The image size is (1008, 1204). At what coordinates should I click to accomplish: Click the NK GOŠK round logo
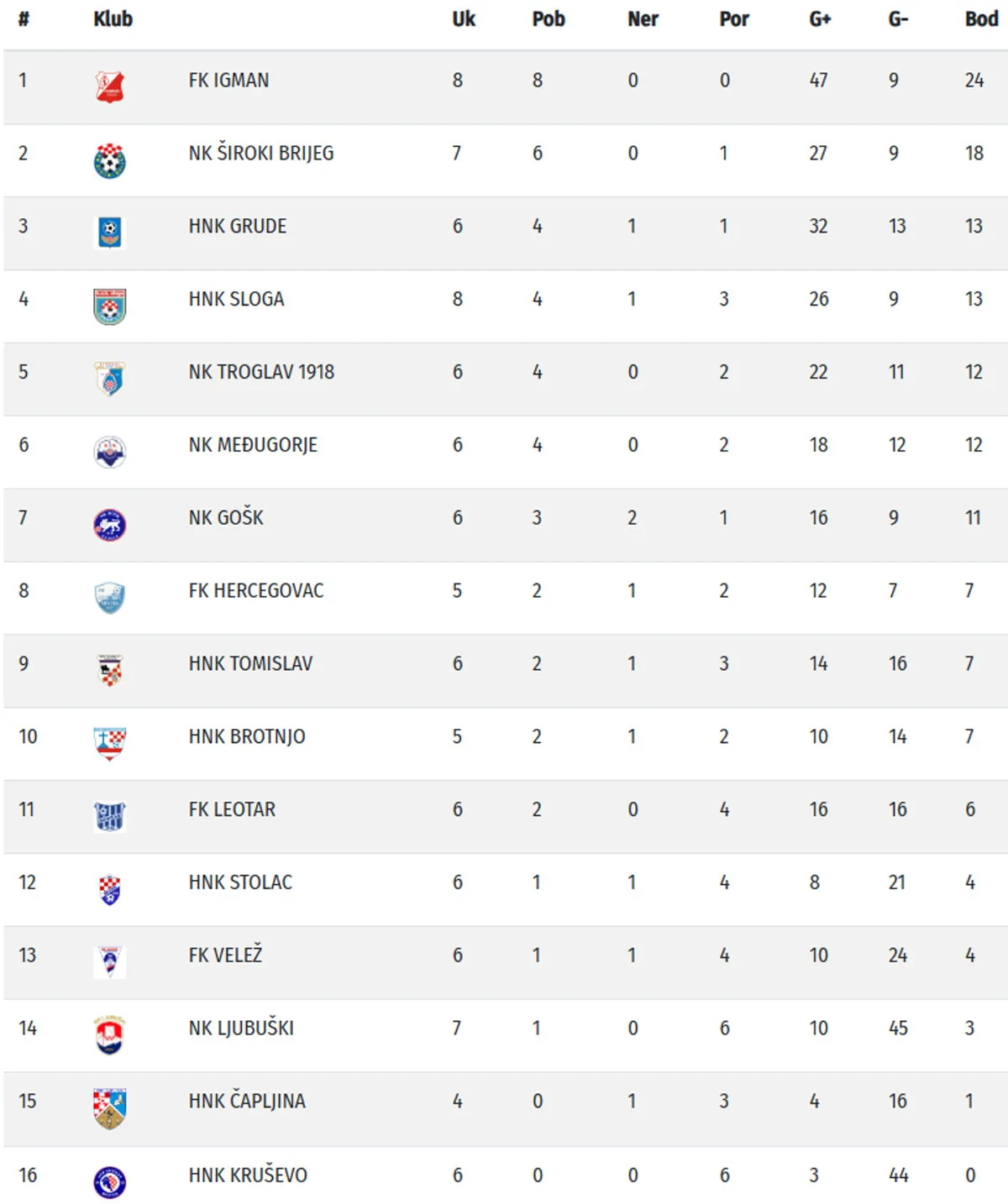[x=110, y=525]
